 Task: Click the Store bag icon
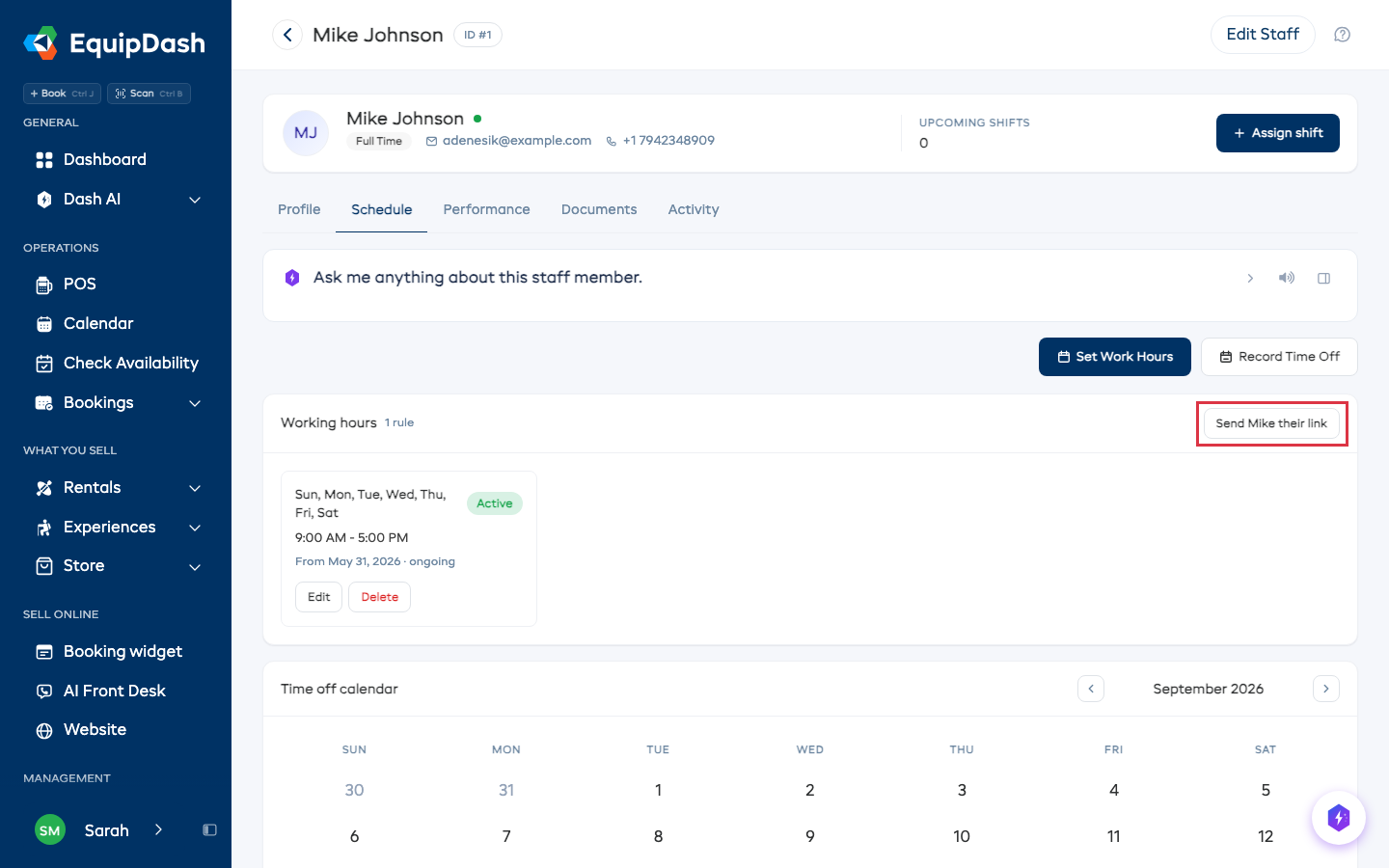tap(44, 566)
